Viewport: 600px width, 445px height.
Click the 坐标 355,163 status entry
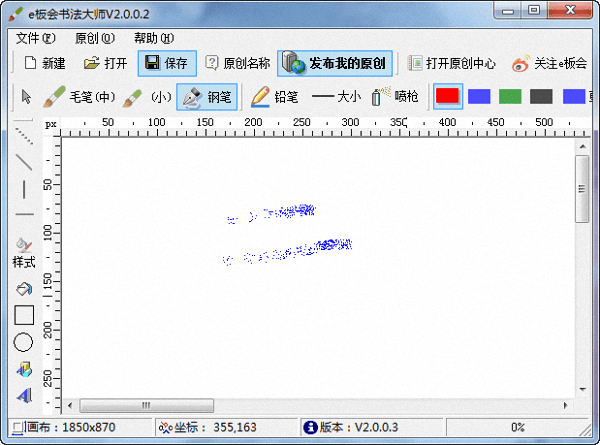[208, 427]
